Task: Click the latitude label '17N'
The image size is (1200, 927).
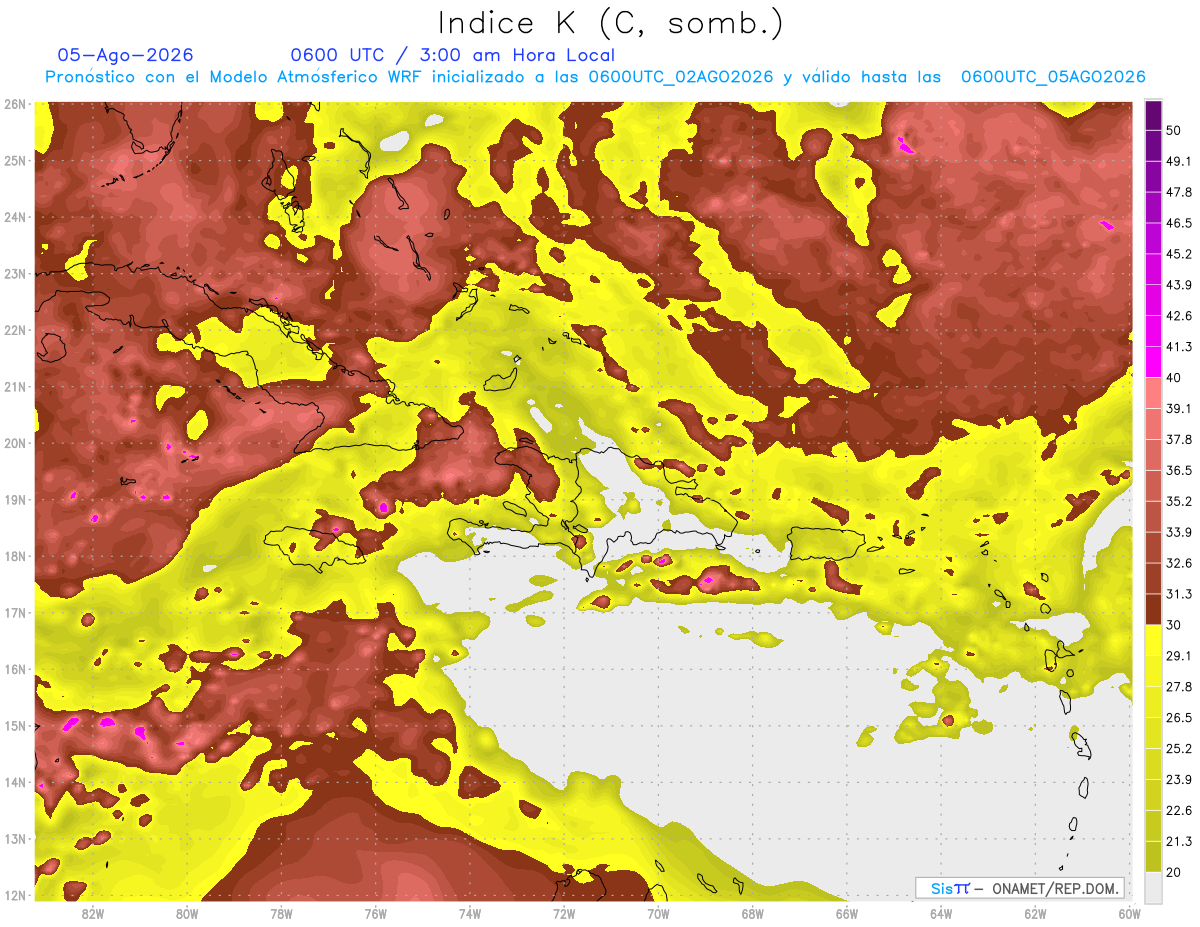Action: click(x=15, y=612)
